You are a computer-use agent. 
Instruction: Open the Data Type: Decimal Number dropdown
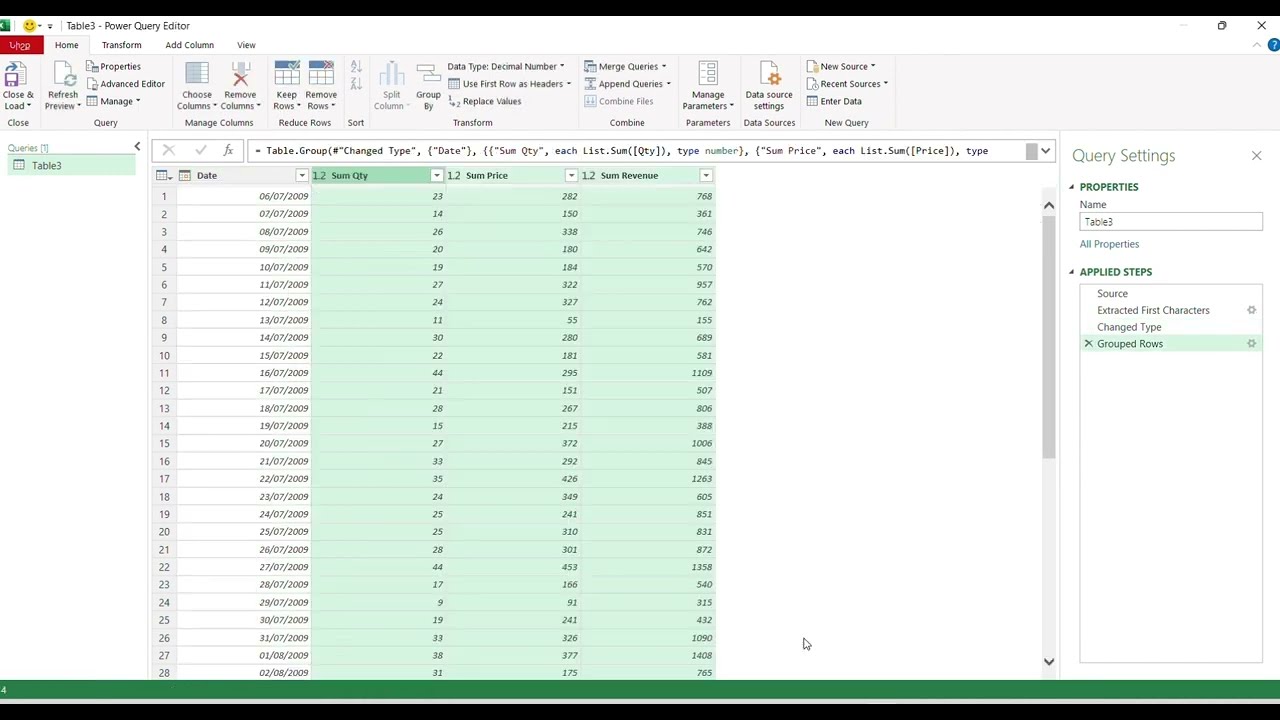coord(506,66)
